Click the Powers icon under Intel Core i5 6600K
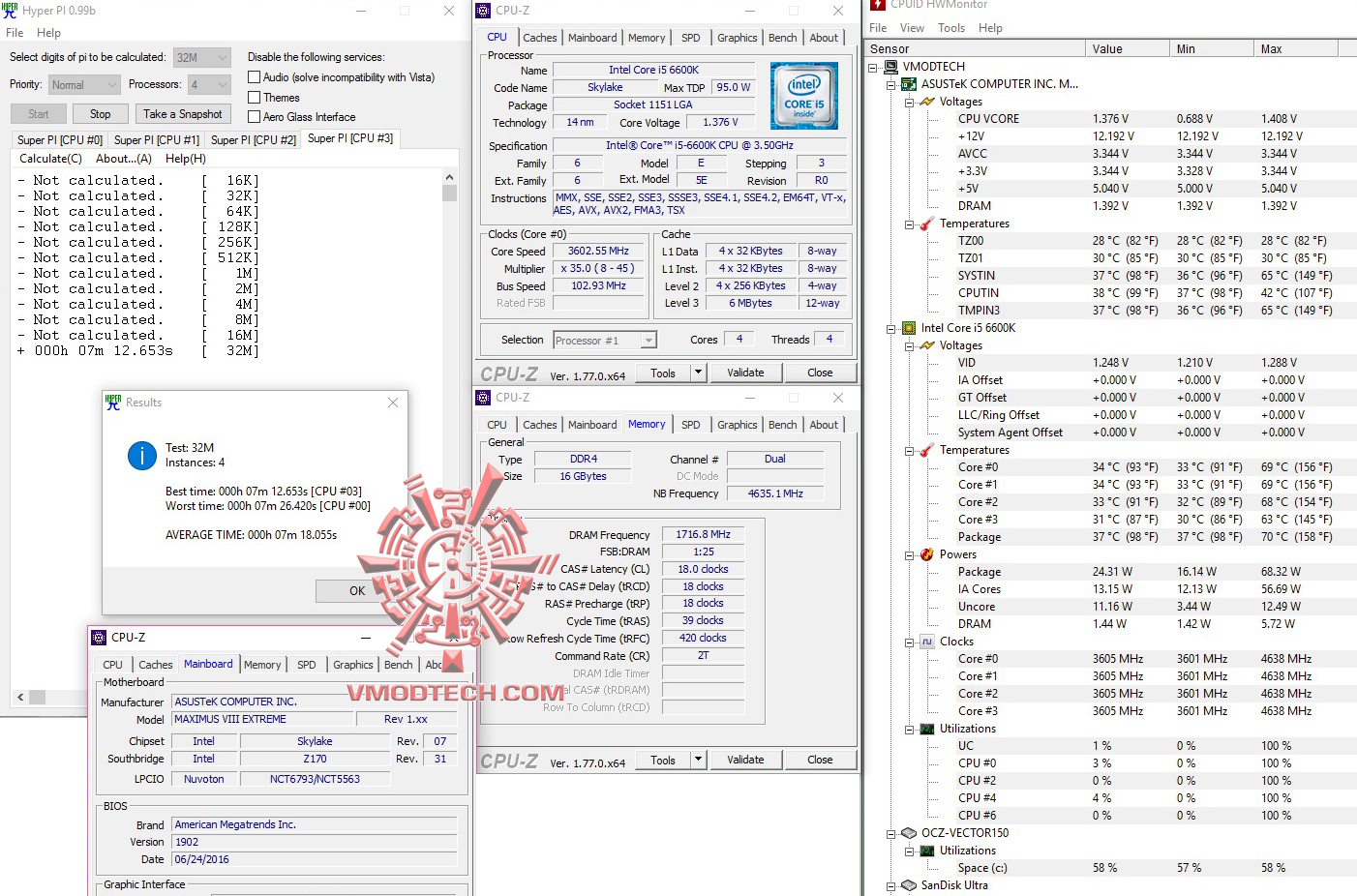Screen dimensions: 1357x896 point(926,553)
